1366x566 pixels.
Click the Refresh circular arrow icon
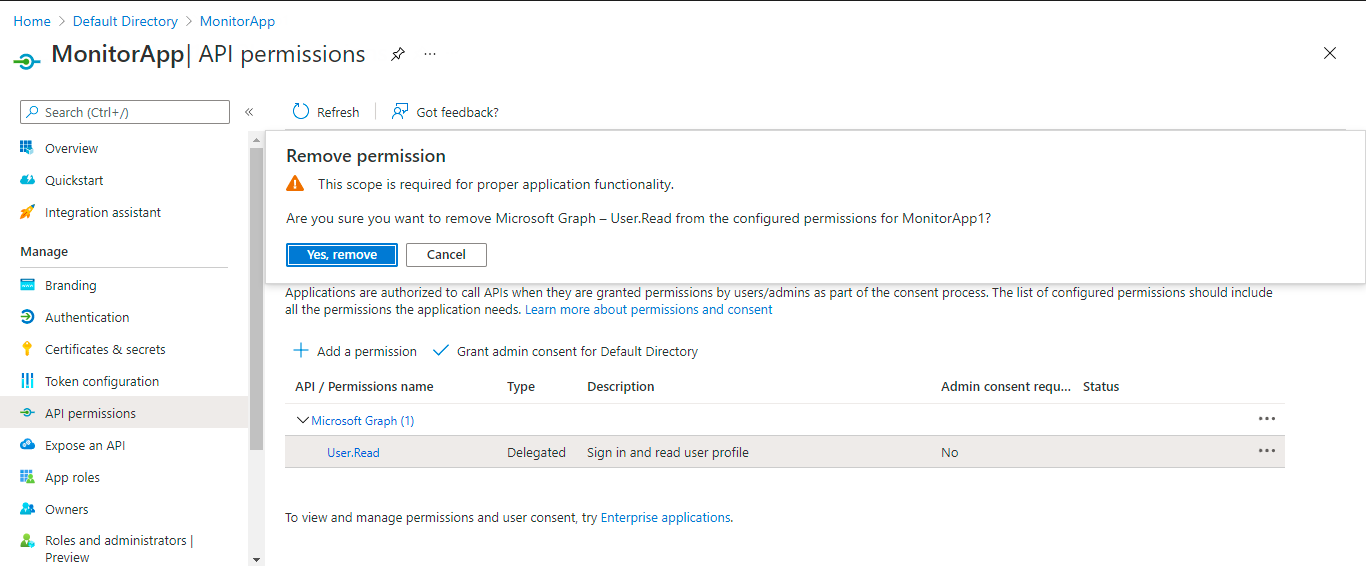tap(301, 112)
